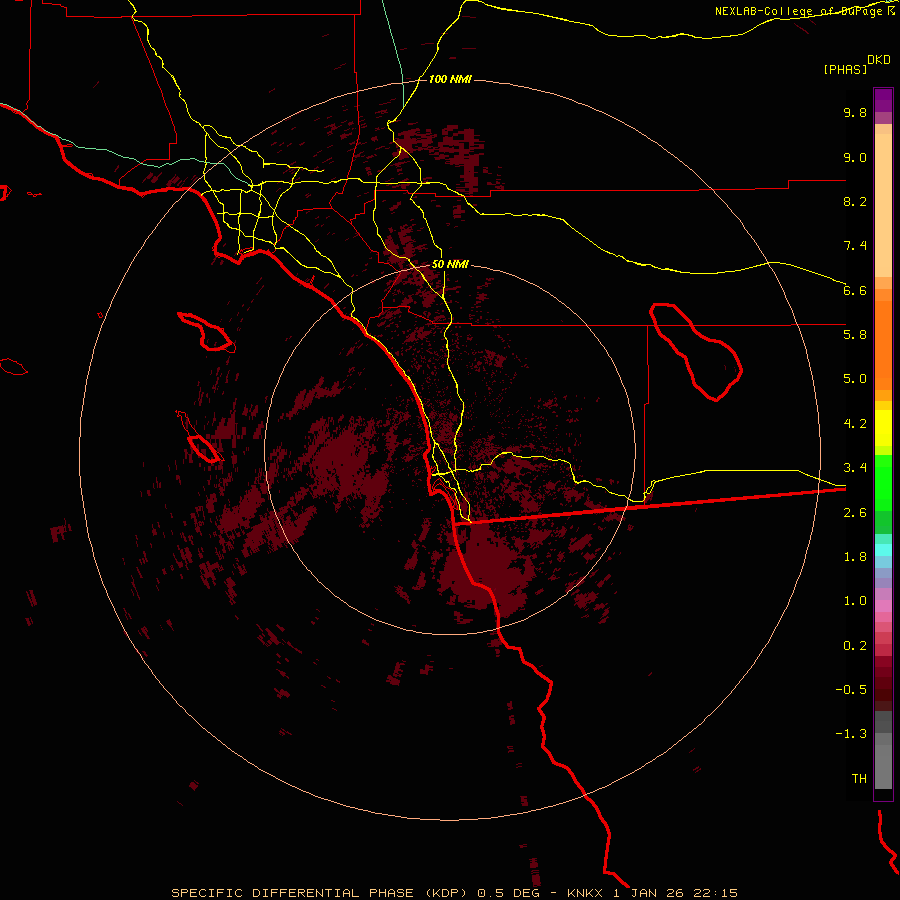This screenshot has width=900, height=900.
Task: Click the 3.4 color scale value
Action: 855,468
